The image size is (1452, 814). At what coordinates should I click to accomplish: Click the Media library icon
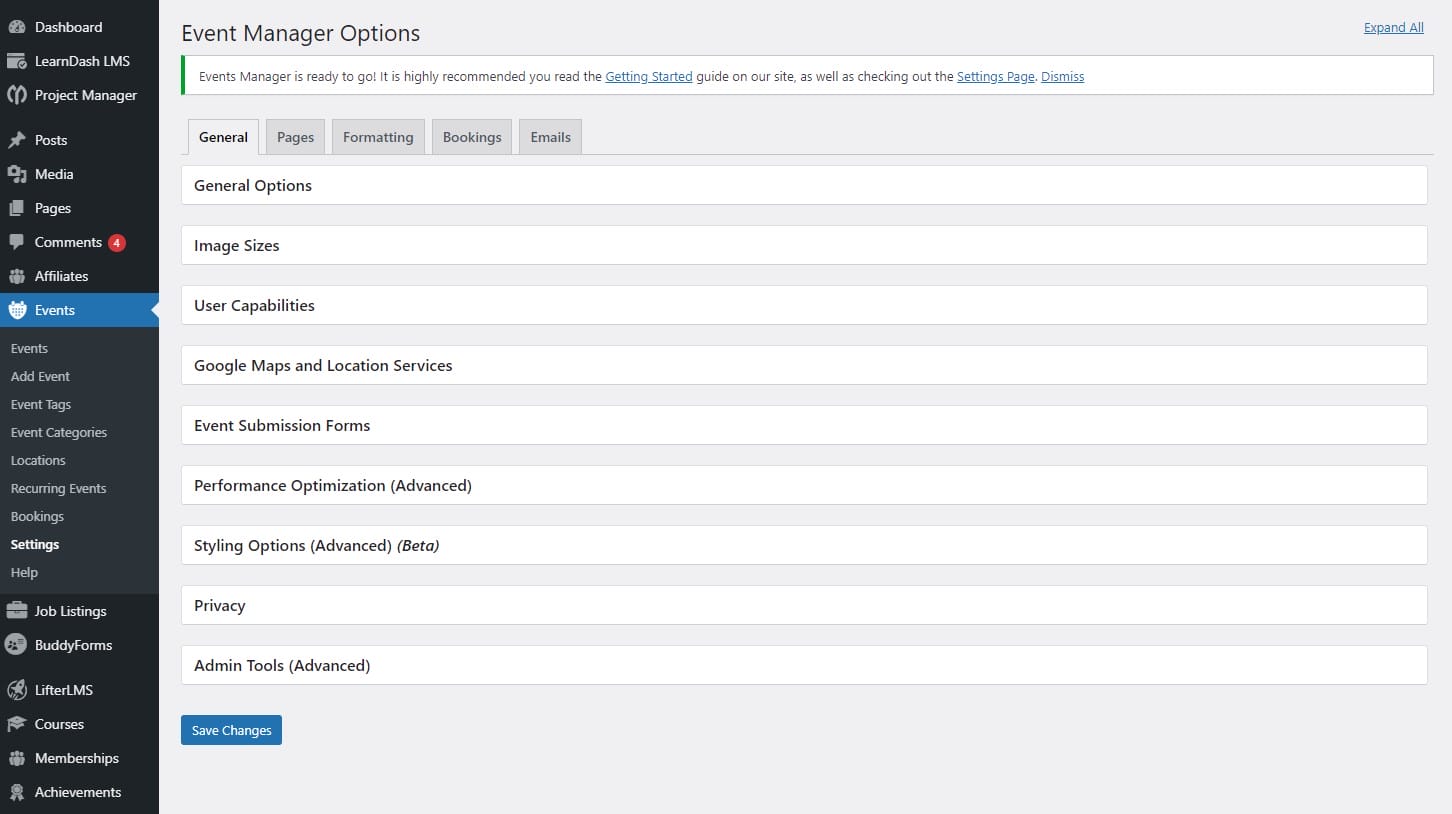17,174
